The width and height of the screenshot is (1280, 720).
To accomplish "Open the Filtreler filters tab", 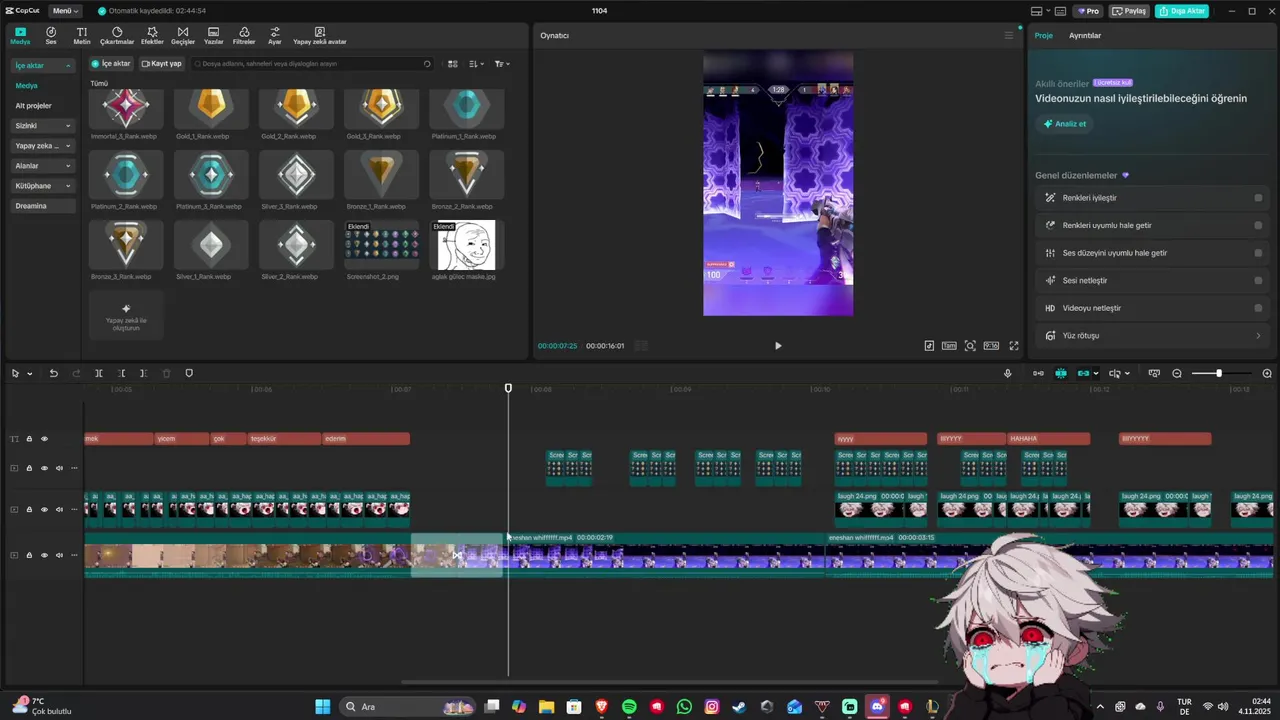I will (x=244, y=36).
